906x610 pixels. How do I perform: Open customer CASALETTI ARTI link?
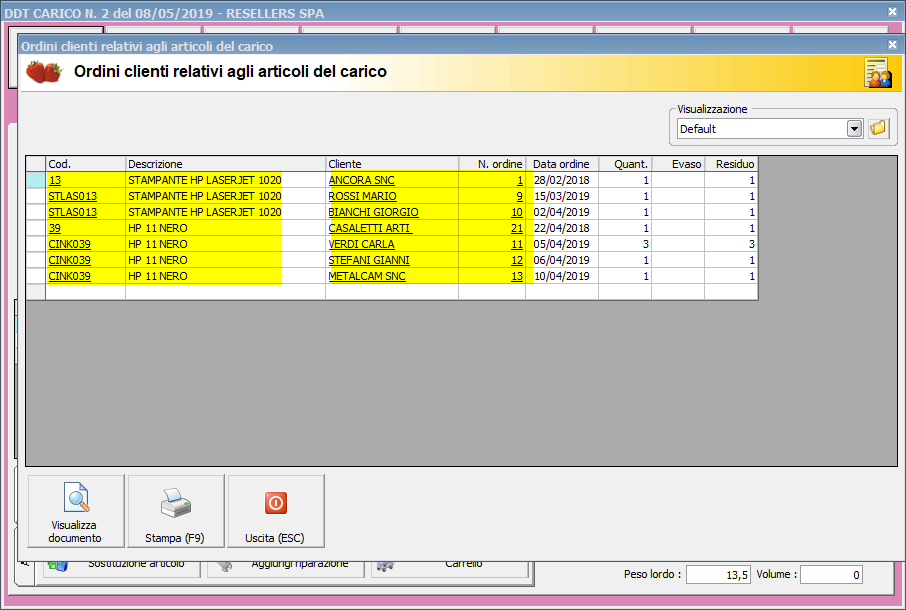[x=370, y=228]
